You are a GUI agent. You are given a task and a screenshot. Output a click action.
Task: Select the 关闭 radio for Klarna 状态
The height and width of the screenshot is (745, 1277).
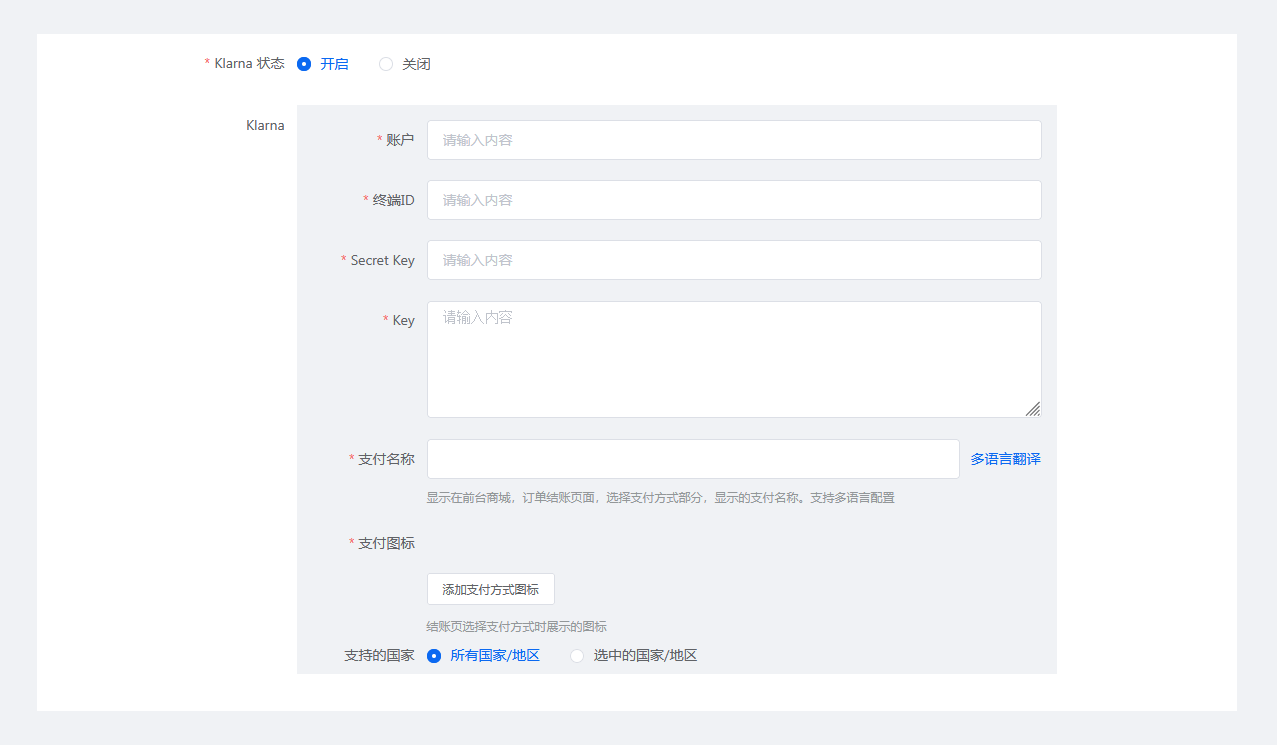click(x=386, y=64)
